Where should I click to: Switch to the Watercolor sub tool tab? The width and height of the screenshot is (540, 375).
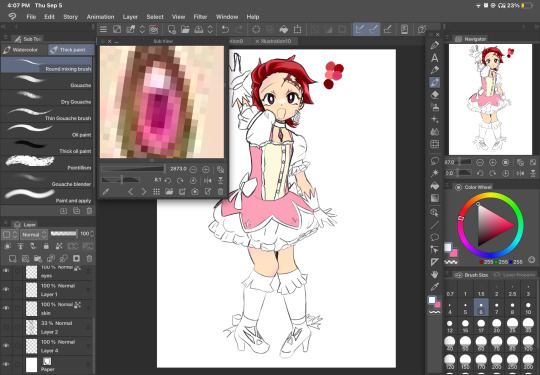(23, 50)
